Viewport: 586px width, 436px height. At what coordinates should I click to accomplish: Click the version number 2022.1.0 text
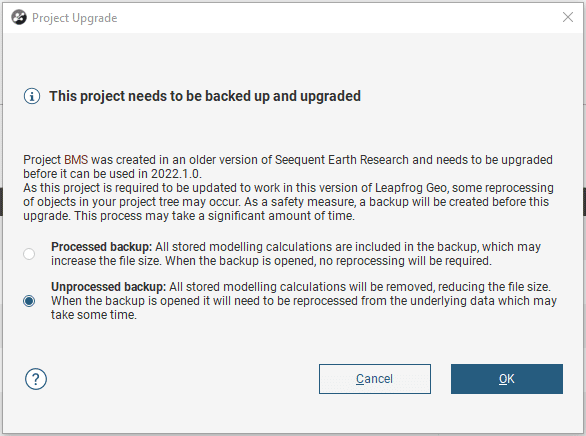click(176, 174)
